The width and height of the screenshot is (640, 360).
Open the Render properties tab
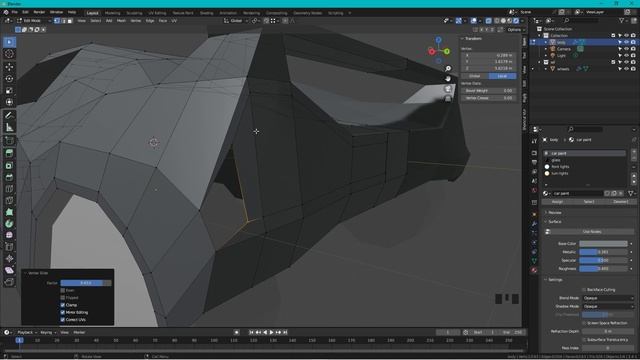point(534,153)
